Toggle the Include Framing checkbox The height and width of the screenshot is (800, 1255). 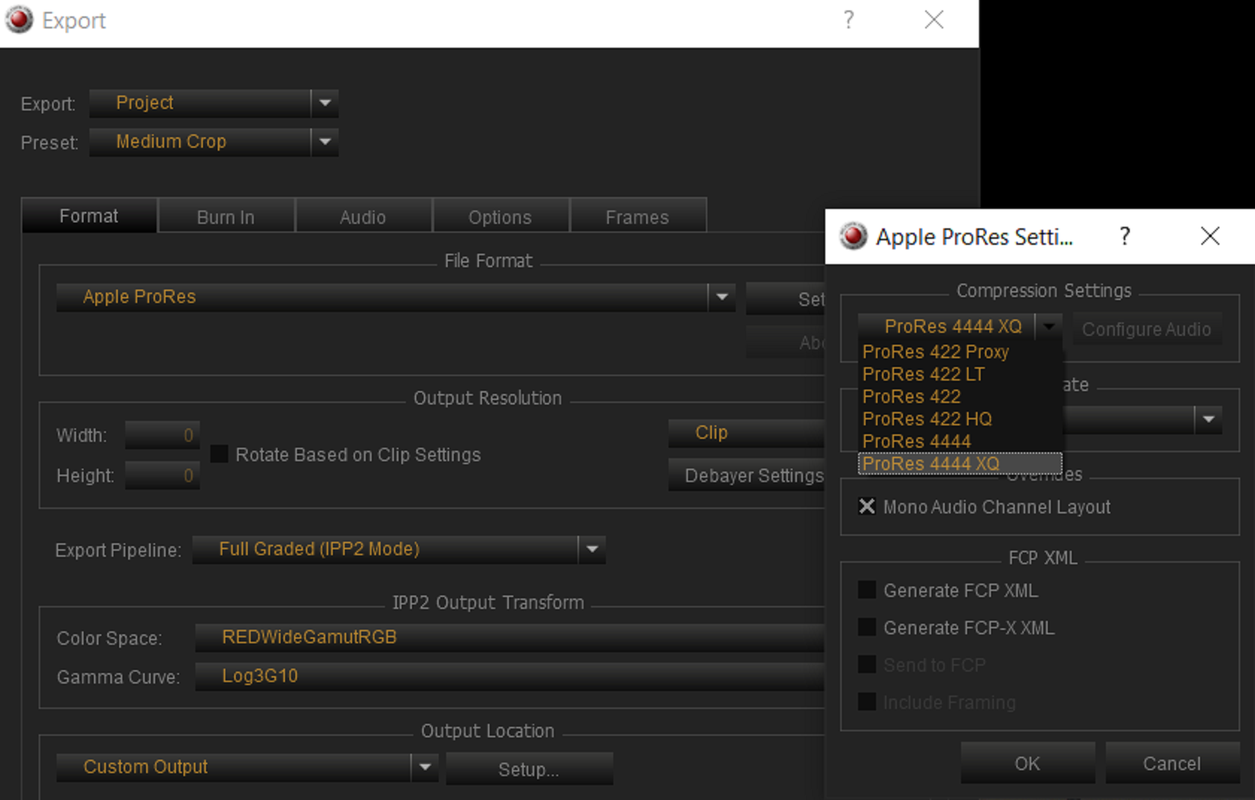[x=867, y=702]
